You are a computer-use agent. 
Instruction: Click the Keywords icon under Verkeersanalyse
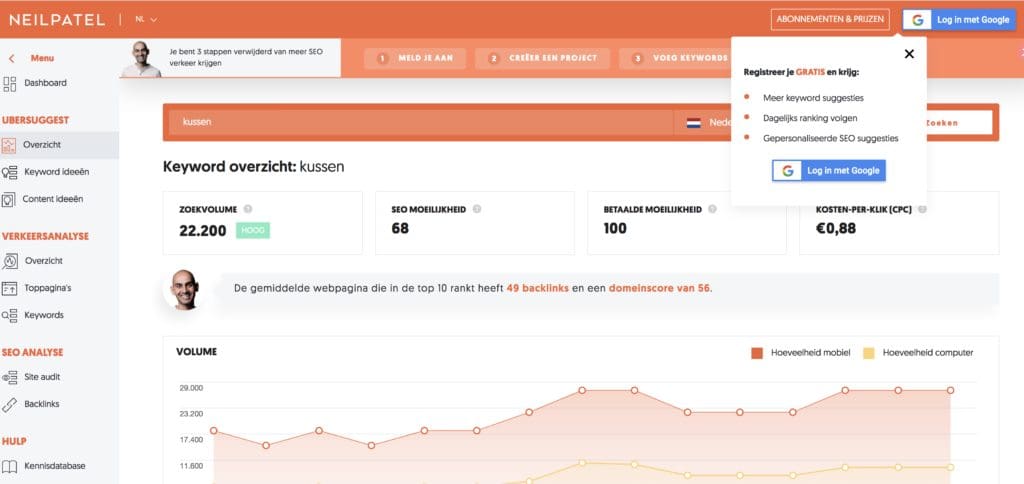point(9,315)
